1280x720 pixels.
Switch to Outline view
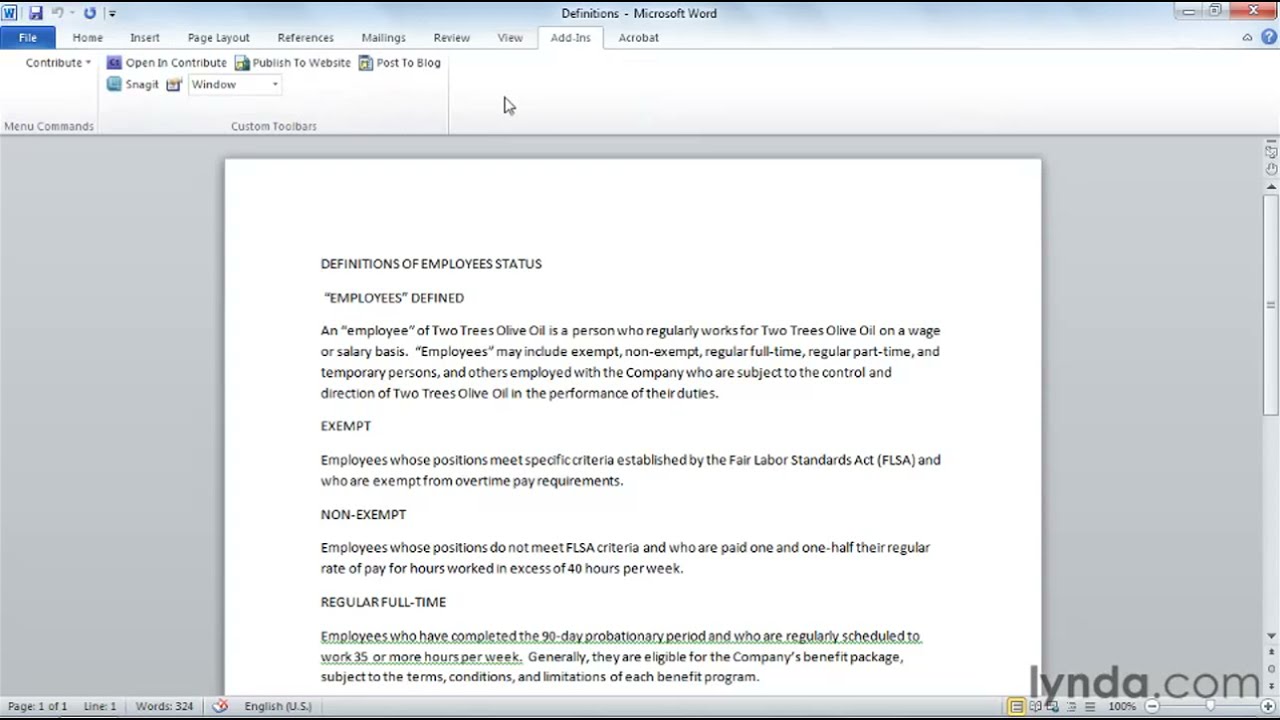point(1073,707)
